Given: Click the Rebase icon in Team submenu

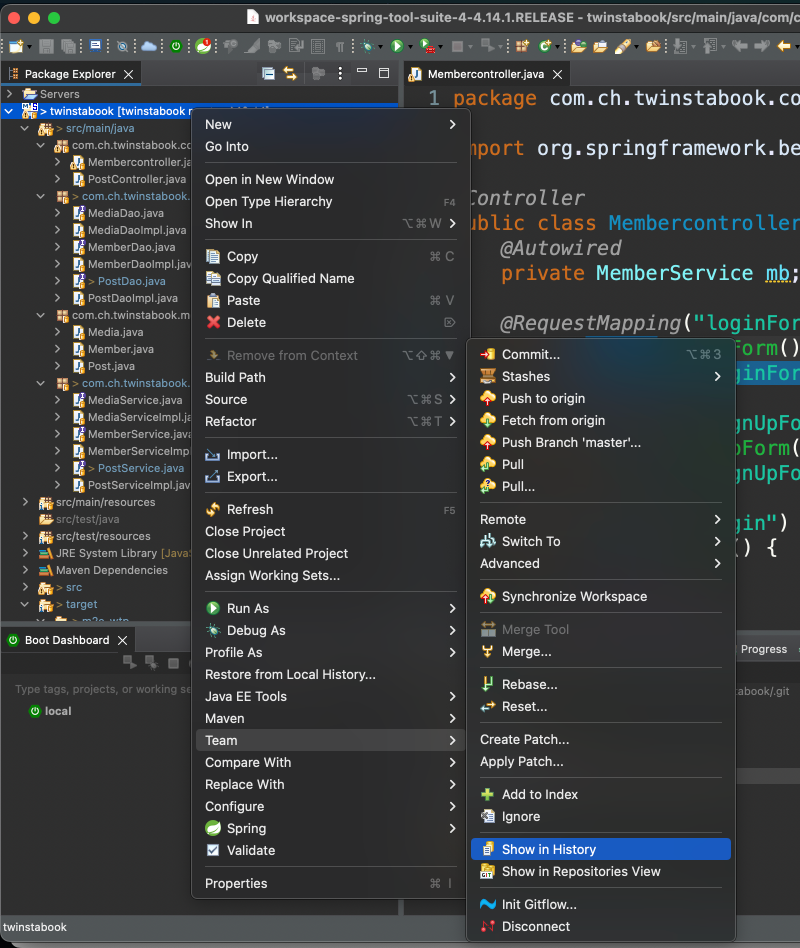Looking at the screenshot, I should point(487,684).
